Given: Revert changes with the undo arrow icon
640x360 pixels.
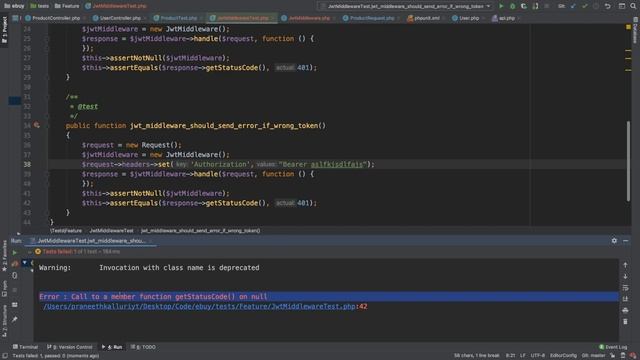Looking at the screenshot, I should click(x=608, y=6).
